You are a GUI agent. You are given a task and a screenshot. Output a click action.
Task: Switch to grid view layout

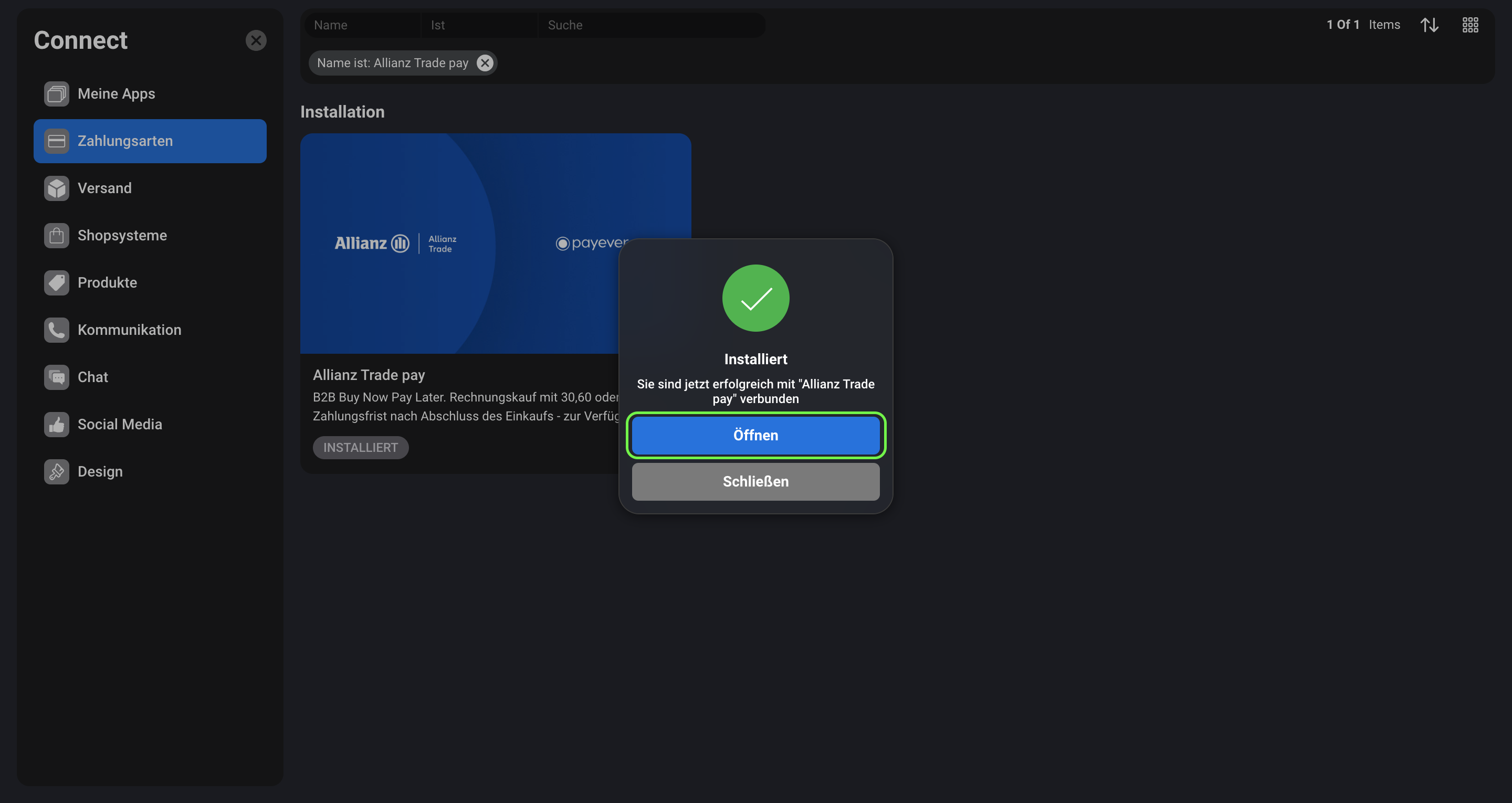1470,25
